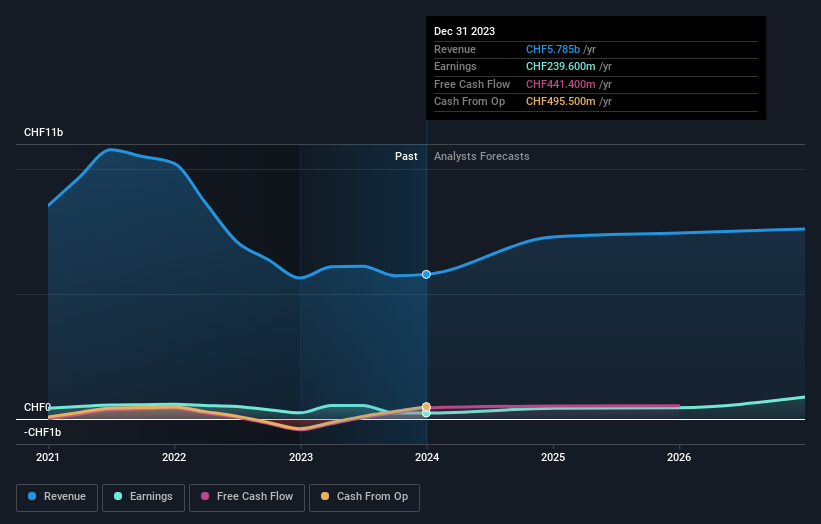Click the Free Cash Flow label in tooltip
The image size is (821, 524).
click(472, 84)
